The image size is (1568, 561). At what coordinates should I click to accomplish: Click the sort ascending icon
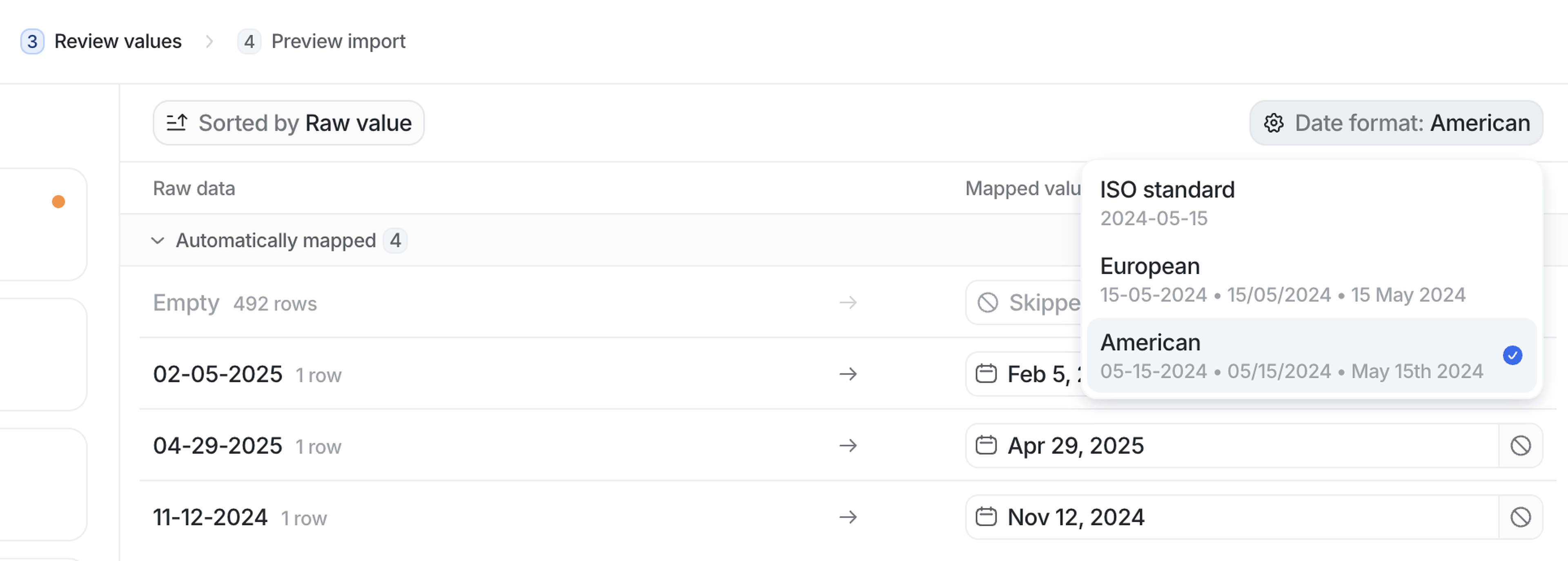point(176,123)
